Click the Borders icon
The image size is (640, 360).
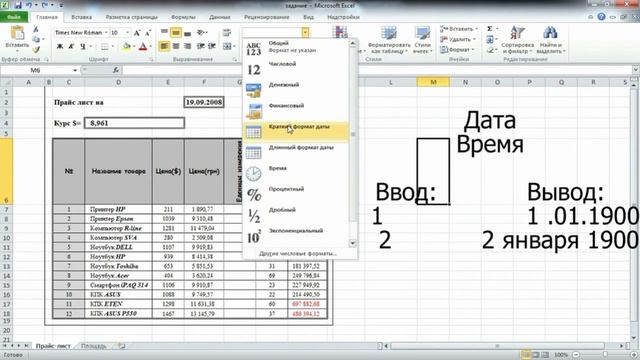click(105, 47)
